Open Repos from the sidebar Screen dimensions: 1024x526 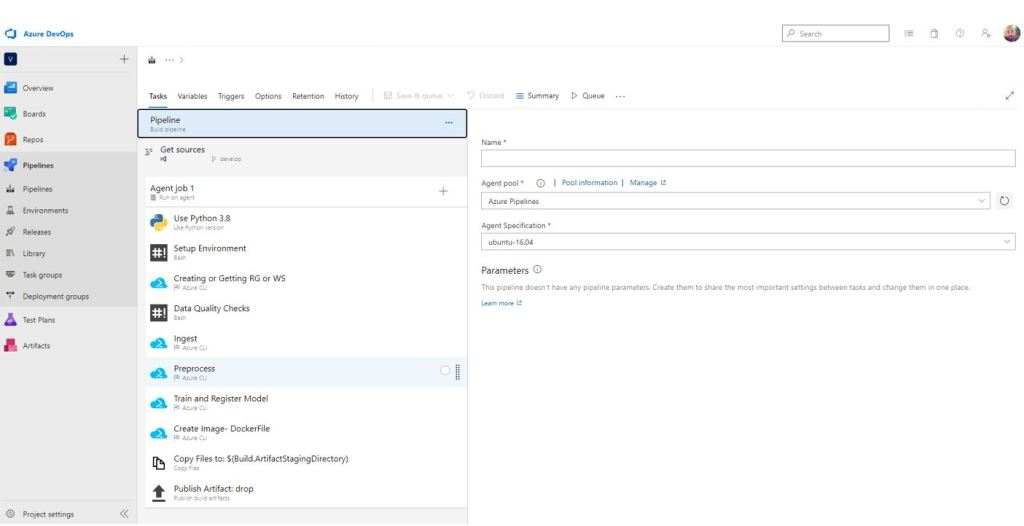(x=33, y=140)
